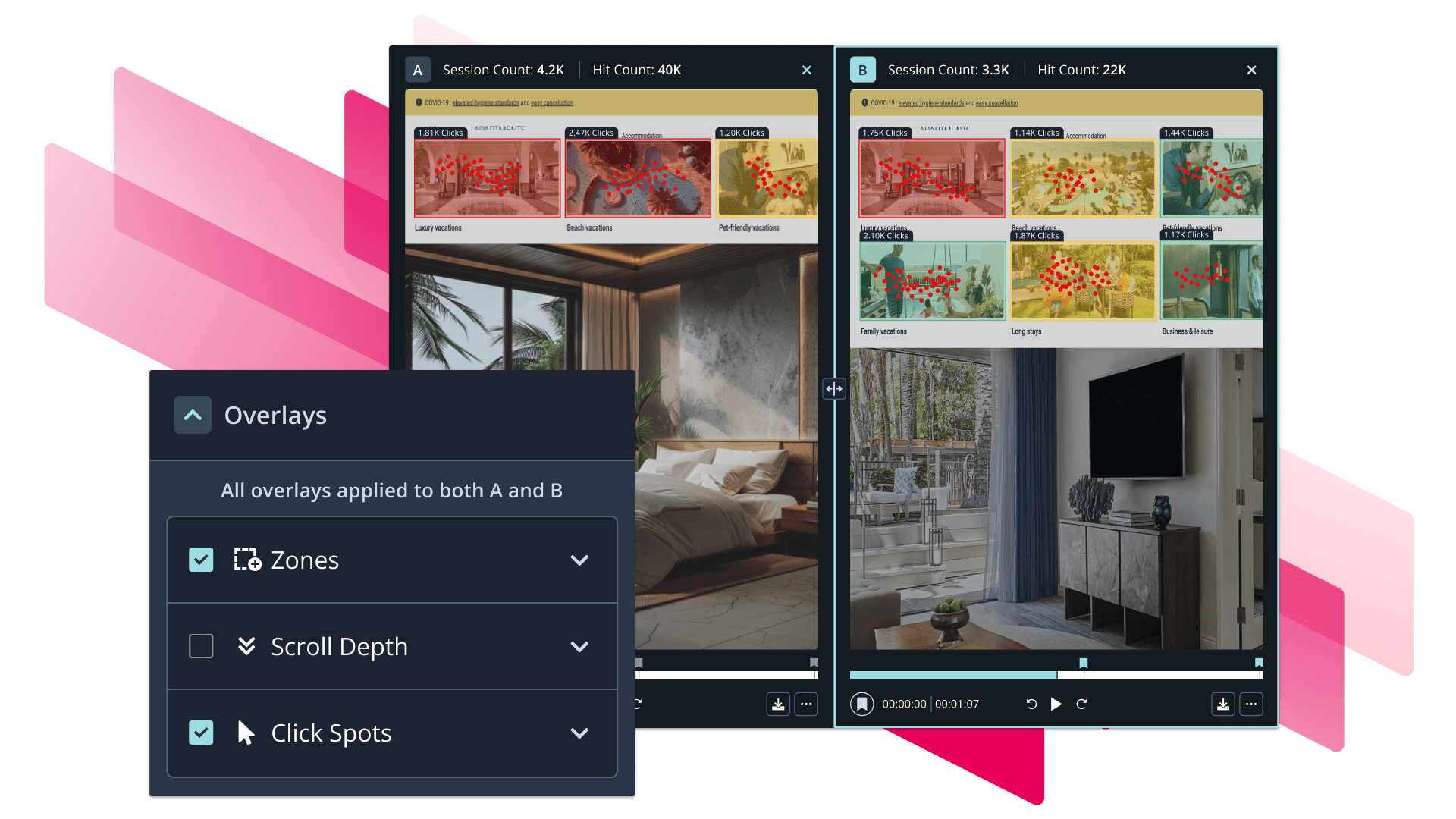Image resolution: width=1456 pixels, height=819 pixels.
Task: Expand the Click Spots dropdown options
Action: coord(579,732)
